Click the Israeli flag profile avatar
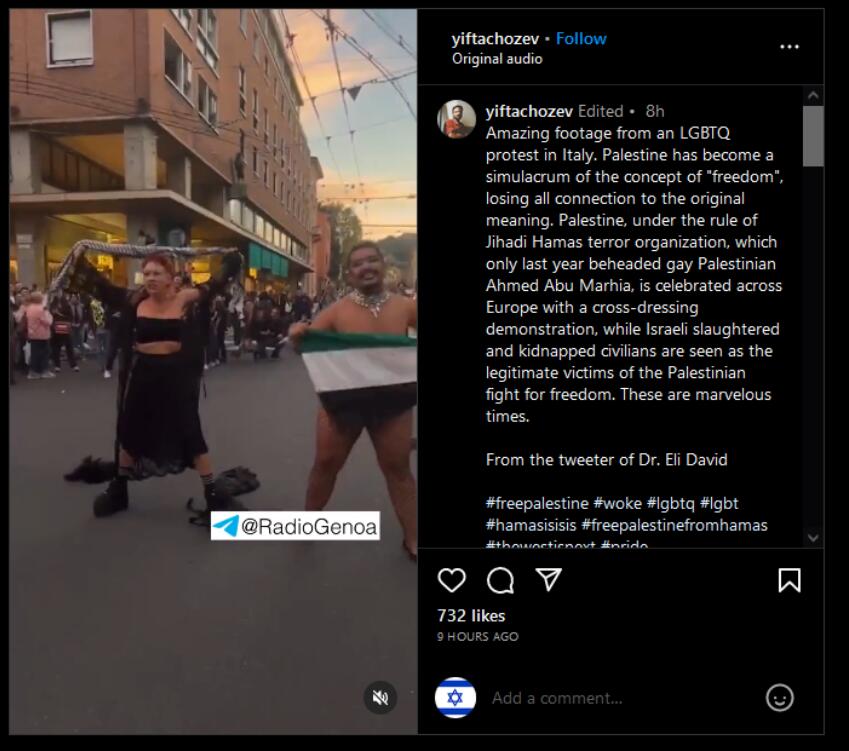Image resolution: width=849 pixels, height=751 pixels. pyautogui.click(x=455, y=697)
